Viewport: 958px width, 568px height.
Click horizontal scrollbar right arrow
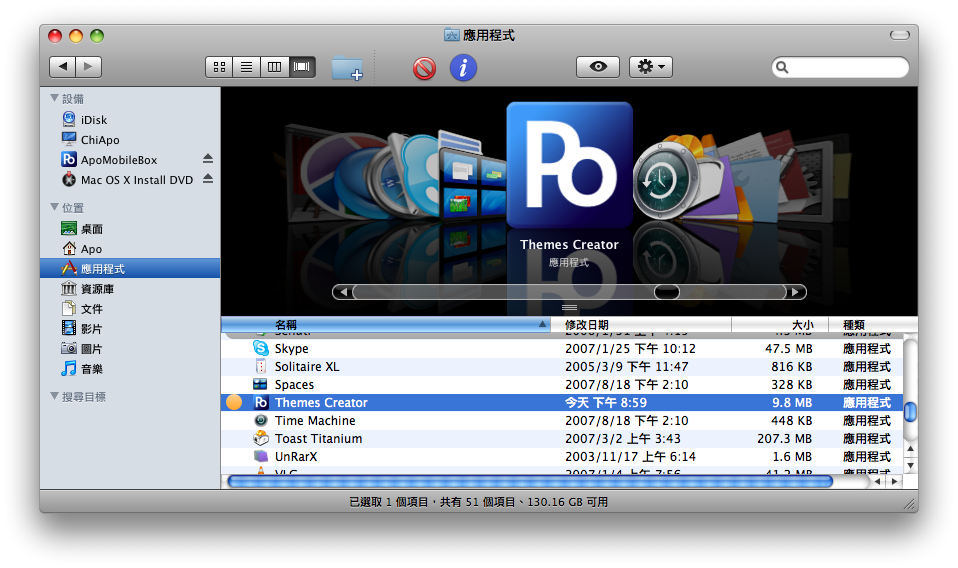point(894,482)
